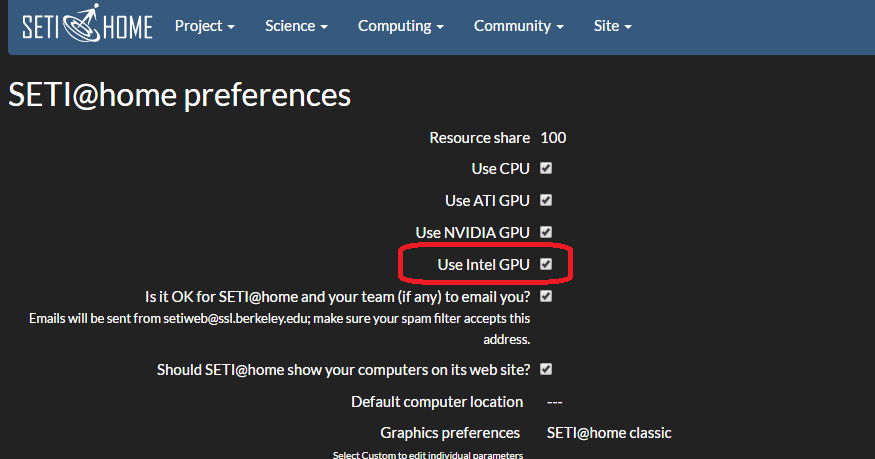Screen dimensions: 875x459
Task: Click the Default computer location value
Action: click(x=554, y=402)
